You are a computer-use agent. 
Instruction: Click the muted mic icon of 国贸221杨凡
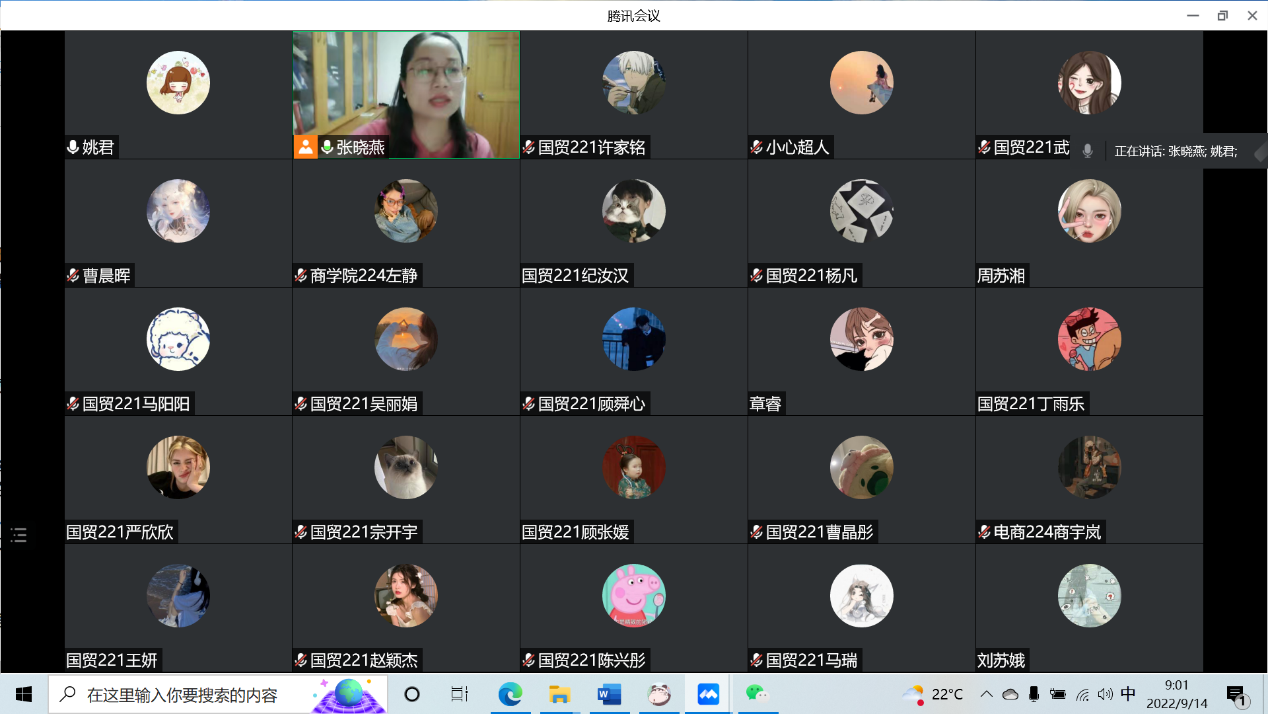pos(756,275)
